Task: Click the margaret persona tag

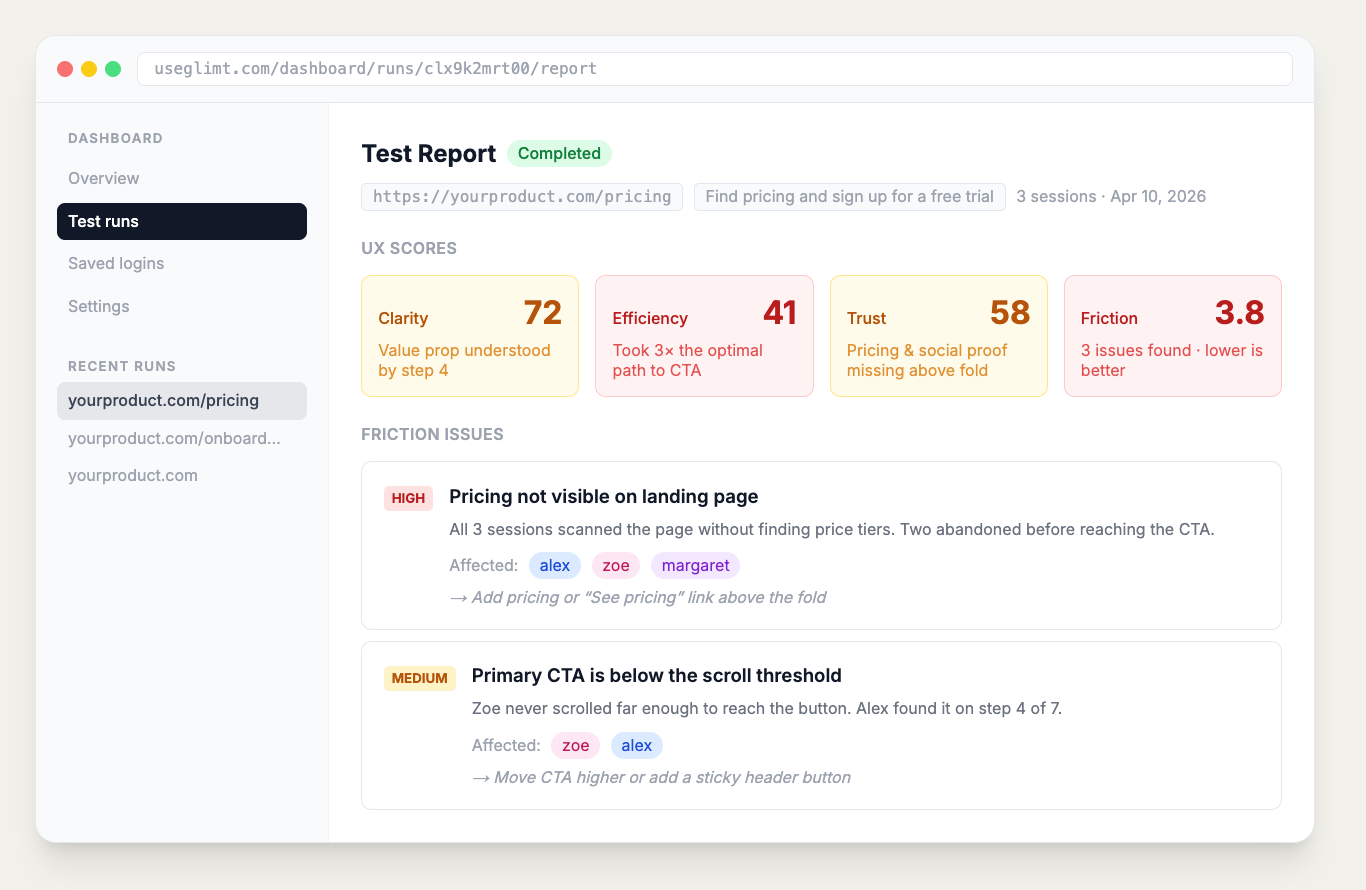Action: [x=696, y=565]
